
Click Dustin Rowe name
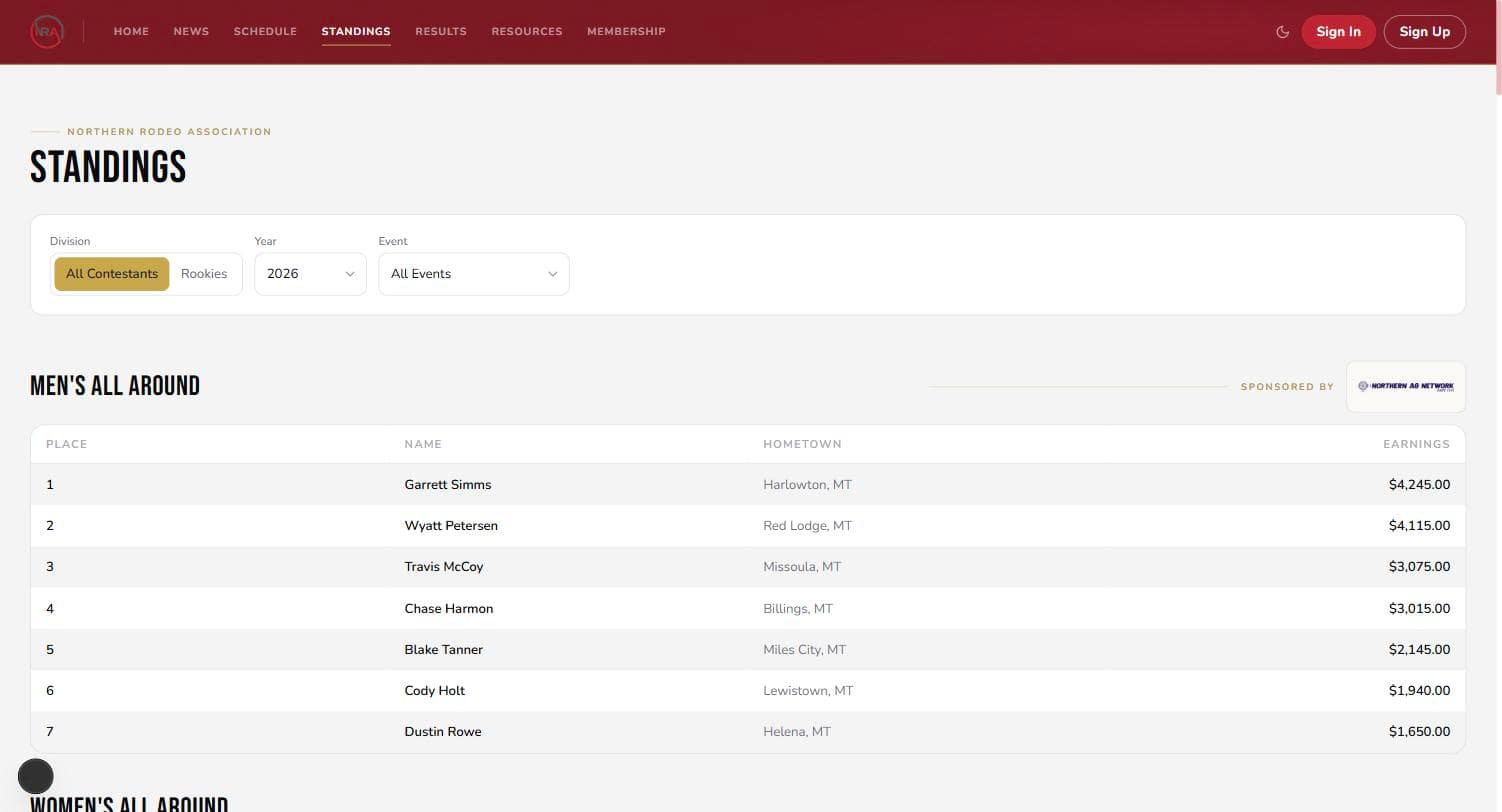click(443, 732)
